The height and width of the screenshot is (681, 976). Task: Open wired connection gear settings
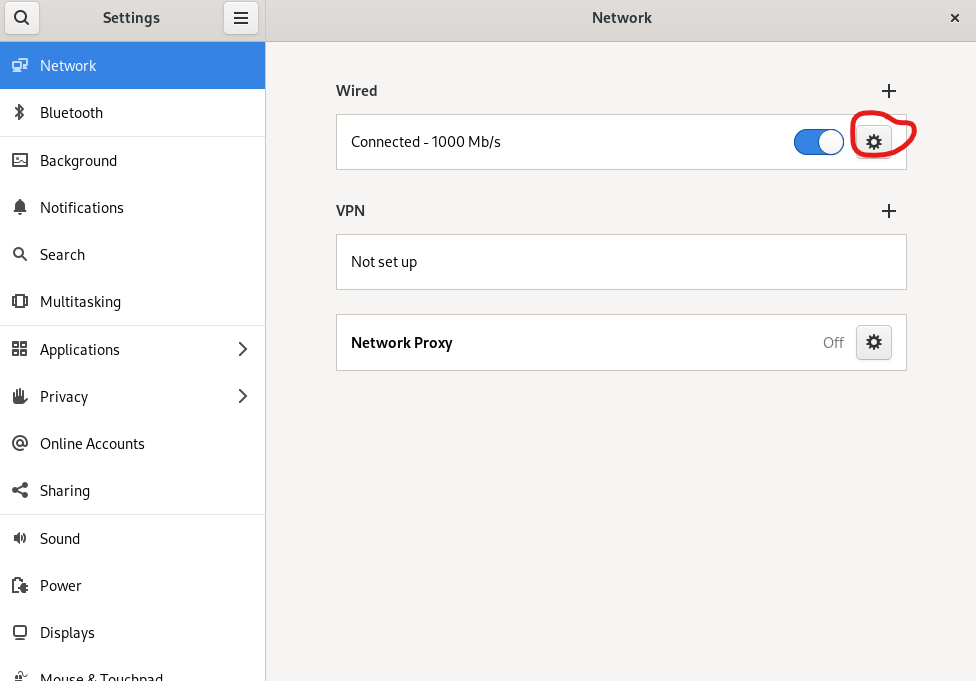pos(873,142)
